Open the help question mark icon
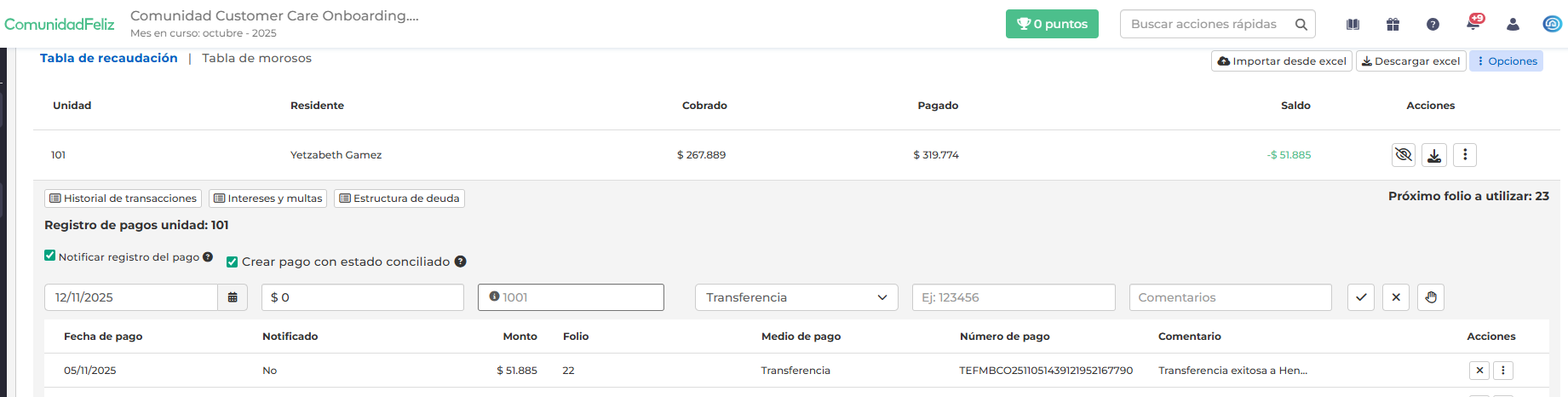 pyautogui.click(x=1433, y=25)
